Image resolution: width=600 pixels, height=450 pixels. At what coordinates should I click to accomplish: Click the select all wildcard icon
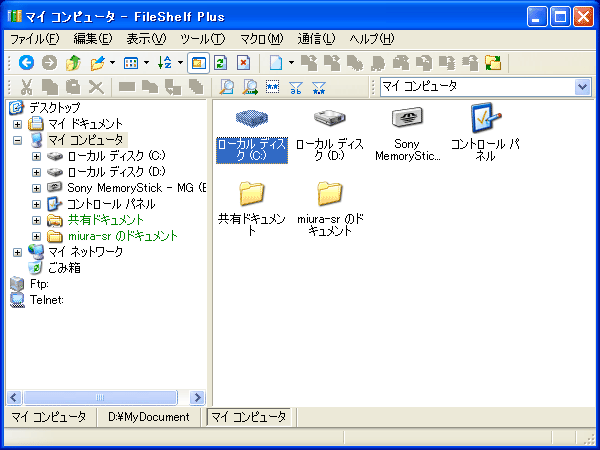272,87
